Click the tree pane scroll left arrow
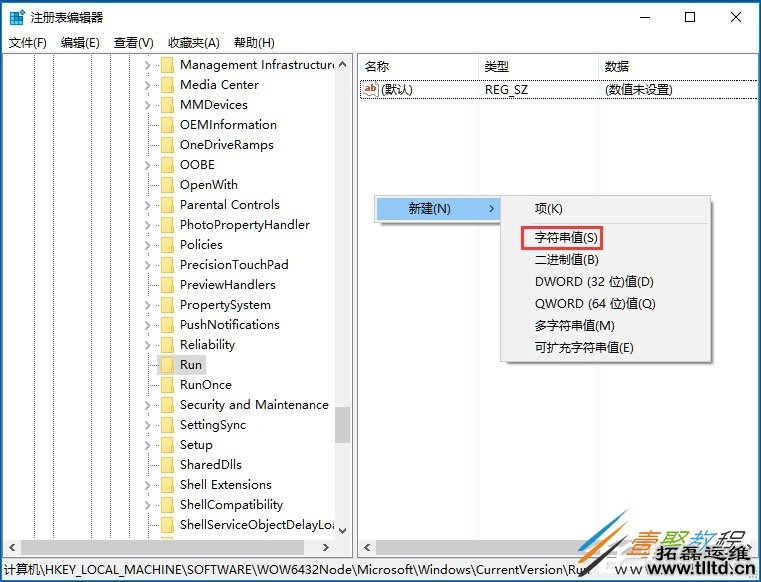 click(x=12, y=548)
